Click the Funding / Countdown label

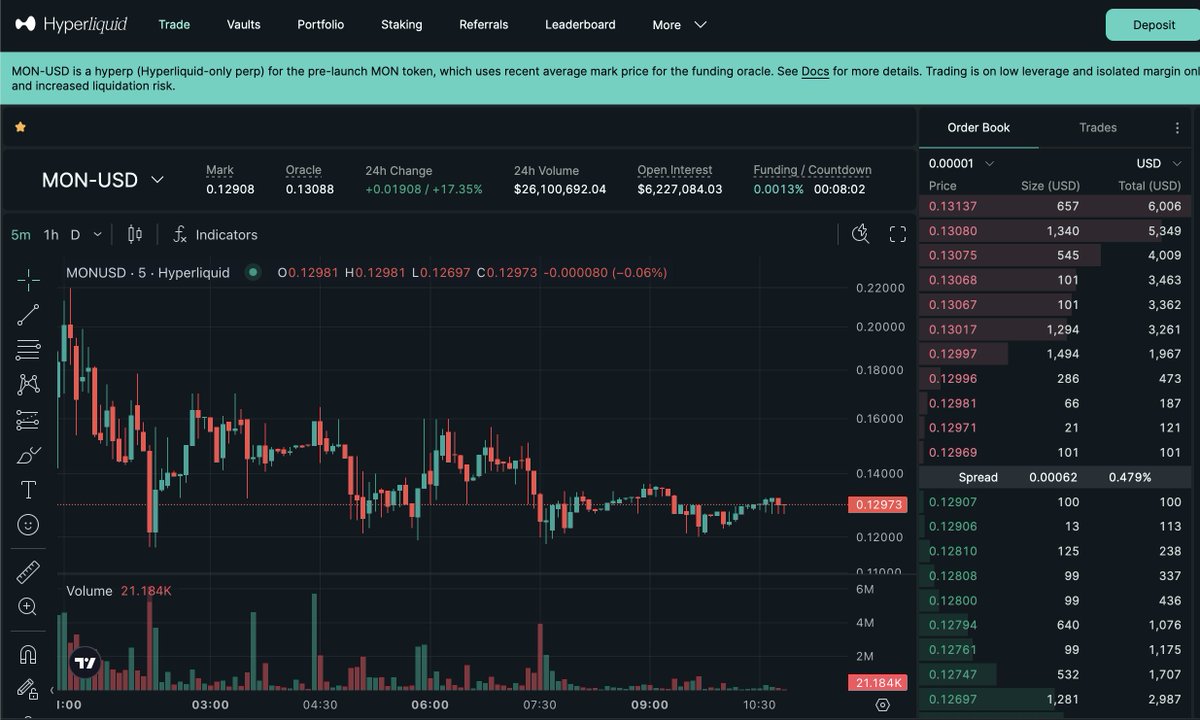[812, 170]
